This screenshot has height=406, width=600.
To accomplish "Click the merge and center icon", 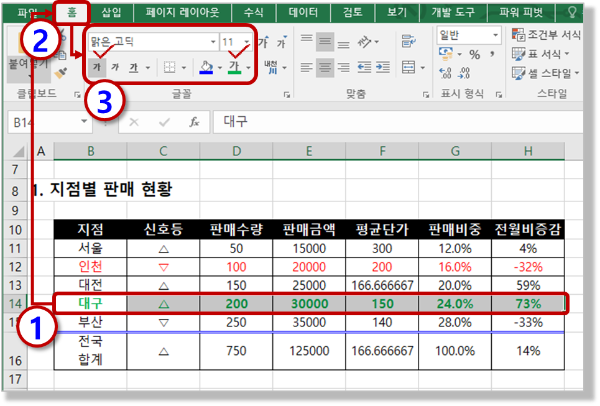I will point(408,68).
